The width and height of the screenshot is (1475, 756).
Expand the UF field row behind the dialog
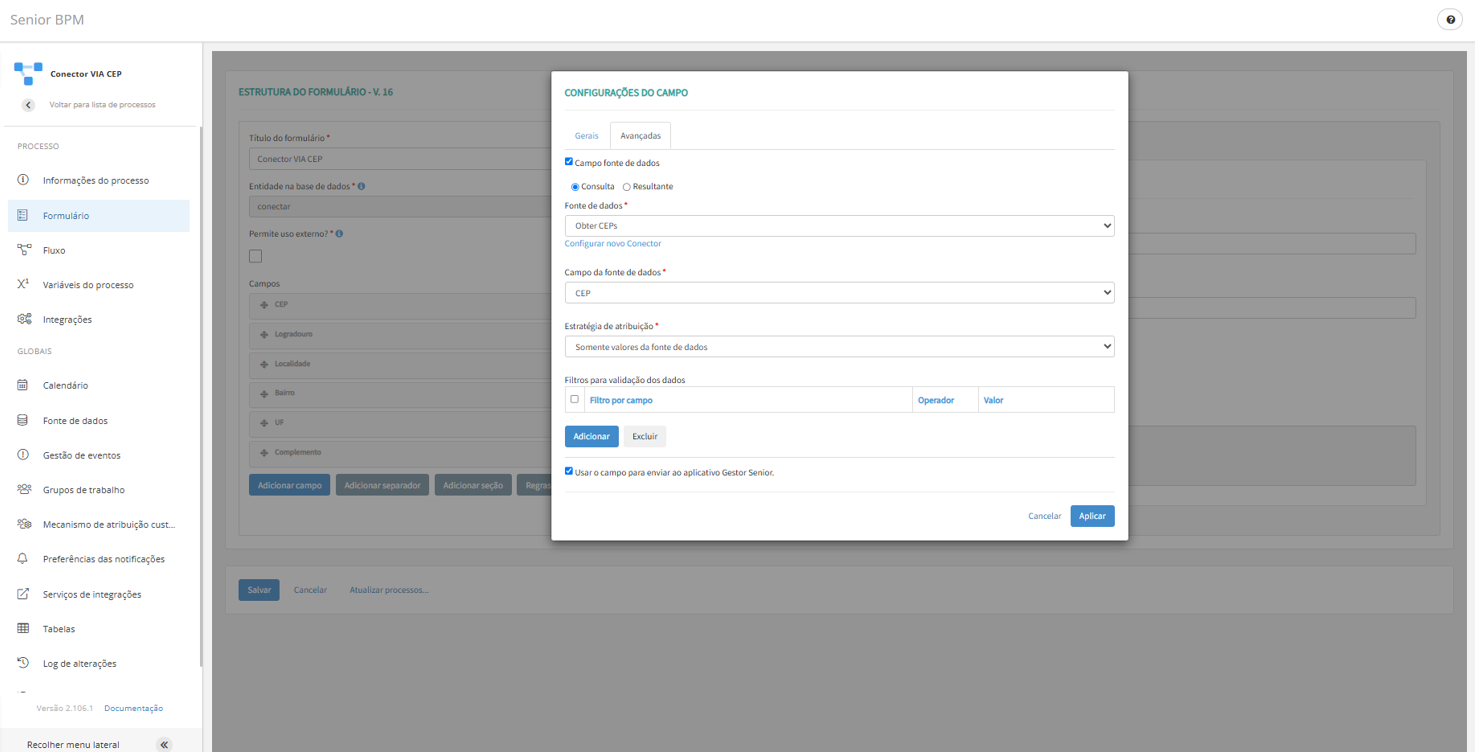(400, 423)
